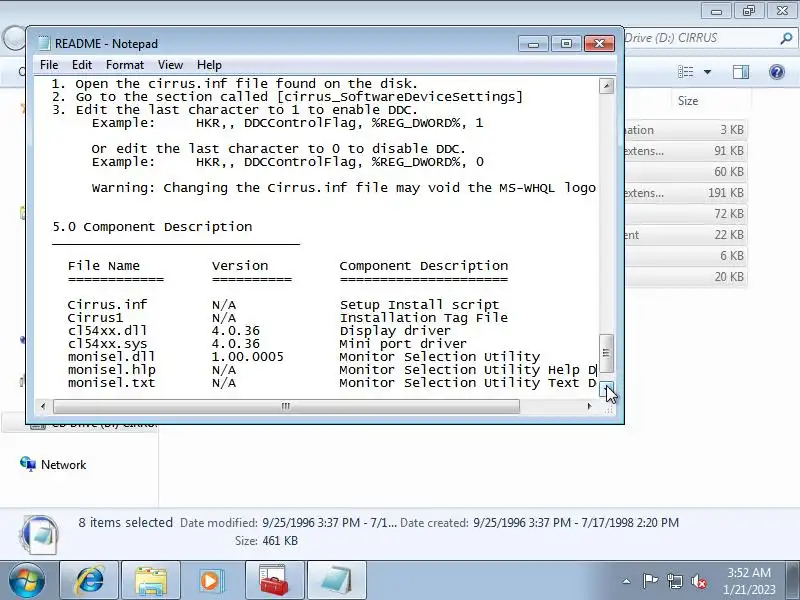Minimize the README Notepad window
Image resolution: width=800 pixels, height=600 pixels.
533,44
